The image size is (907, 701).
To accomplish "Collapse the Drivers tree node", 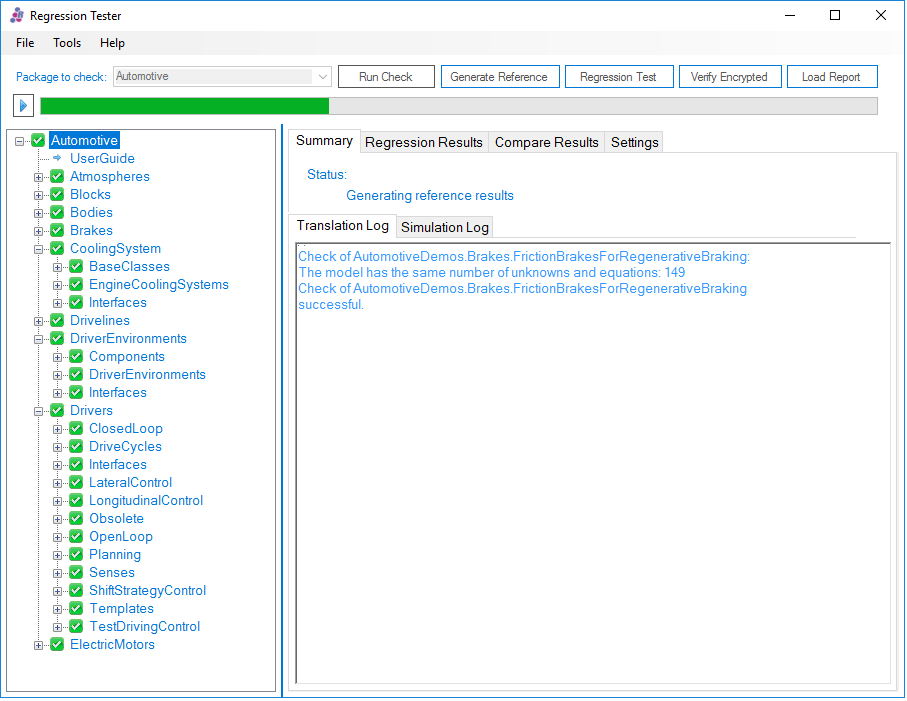I will (x=38, y=411).
